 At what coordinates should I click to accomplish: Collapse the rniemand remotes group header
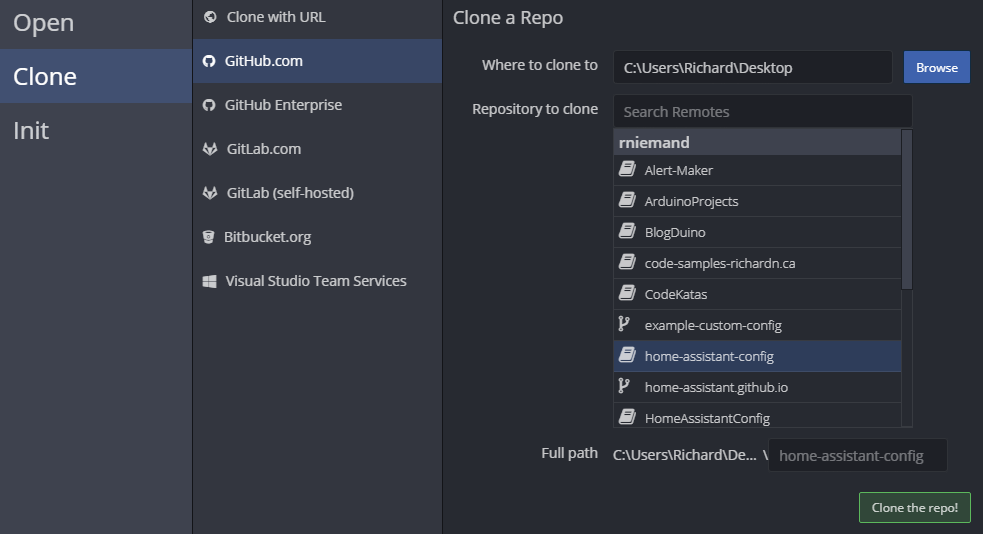(x=756, y=143)
